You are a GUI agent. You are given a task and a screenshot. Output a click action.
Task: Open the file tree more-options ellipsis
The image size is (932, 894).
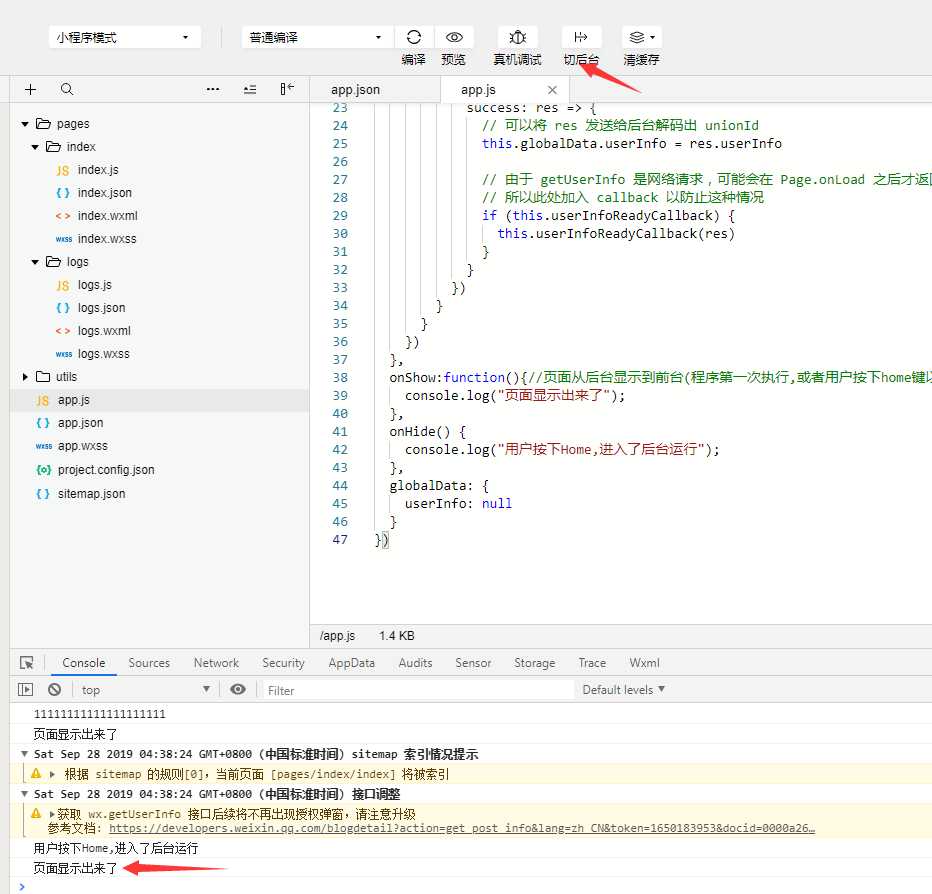(x=213, y=89)
